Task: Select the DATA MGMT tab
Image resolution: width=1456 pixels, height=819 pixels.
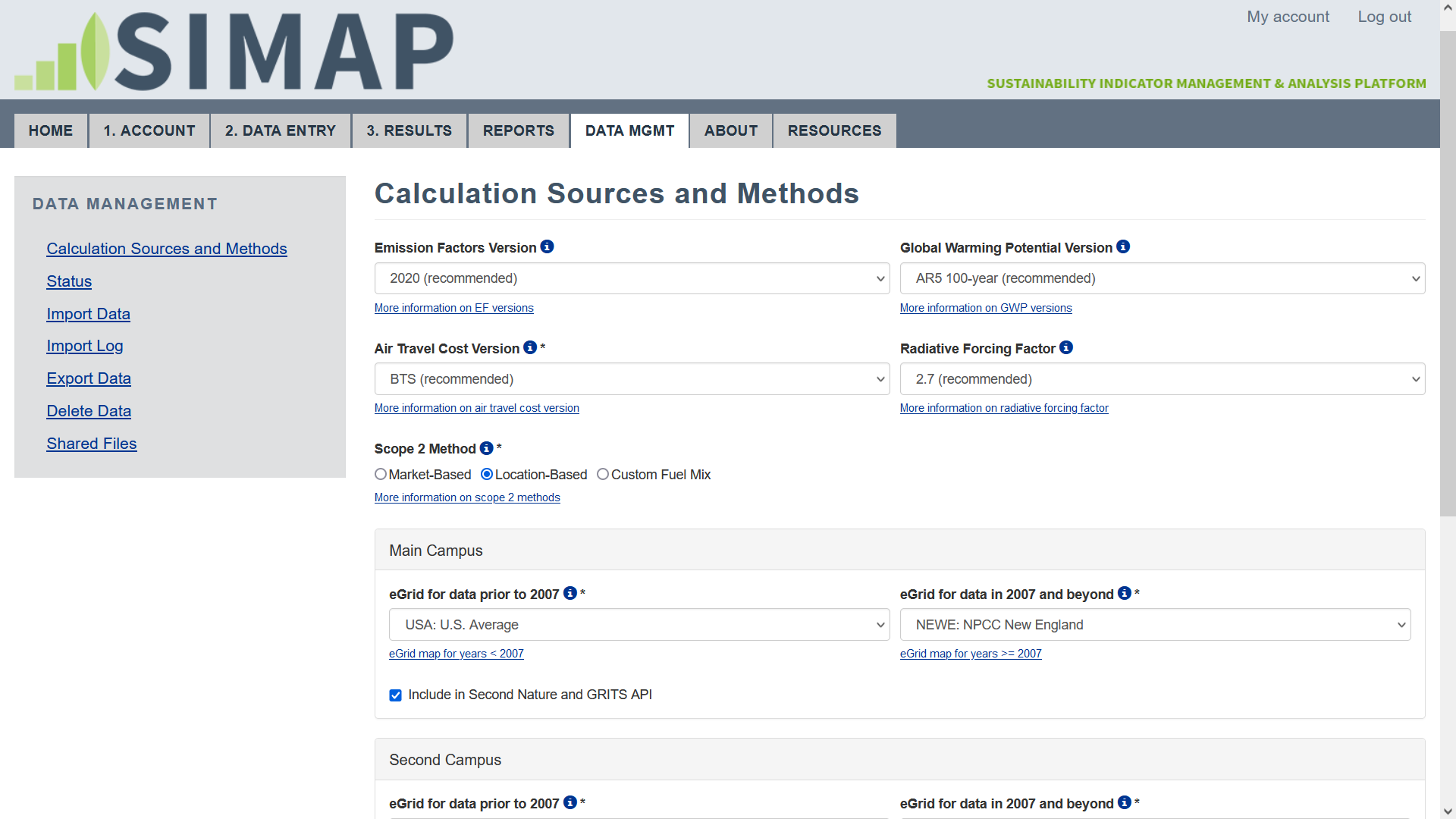Action: click(x=629, y=130)
